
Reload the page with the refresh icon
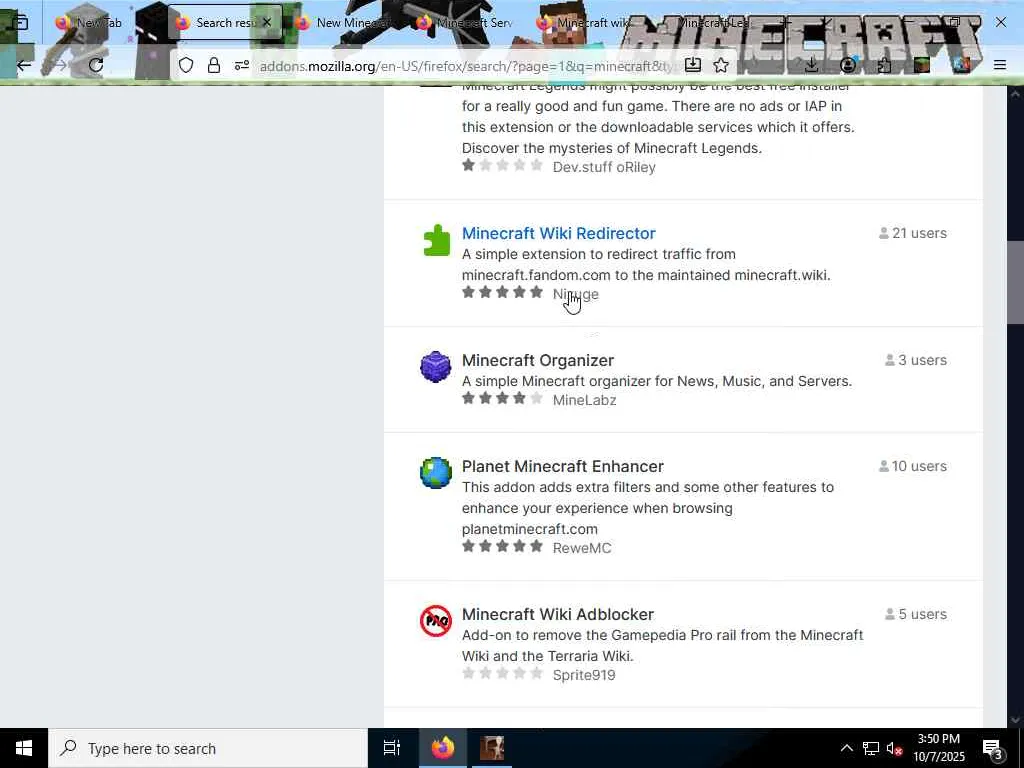click(x=96, y=65)
